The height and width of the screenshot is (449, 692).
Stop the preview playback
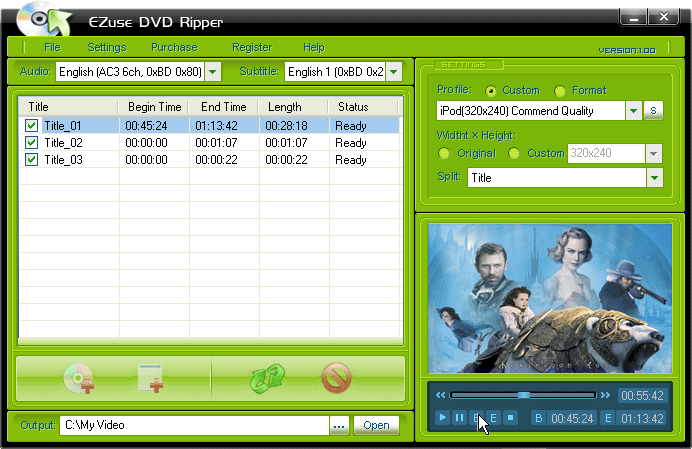511,417
